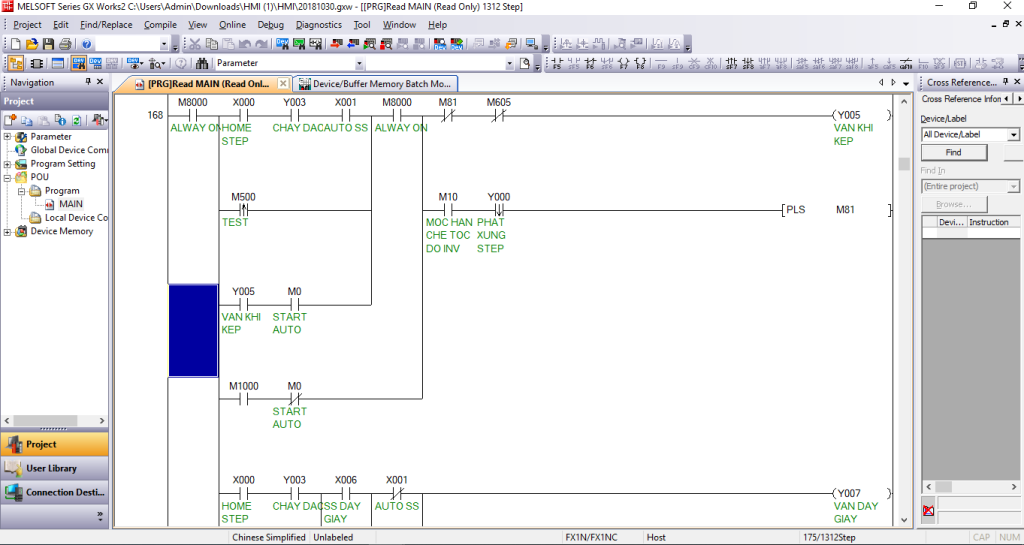The width and height of the screenshot is (1024, 545).
Task: Expand the Parameter tree node
Action: [x=8, y=137]
